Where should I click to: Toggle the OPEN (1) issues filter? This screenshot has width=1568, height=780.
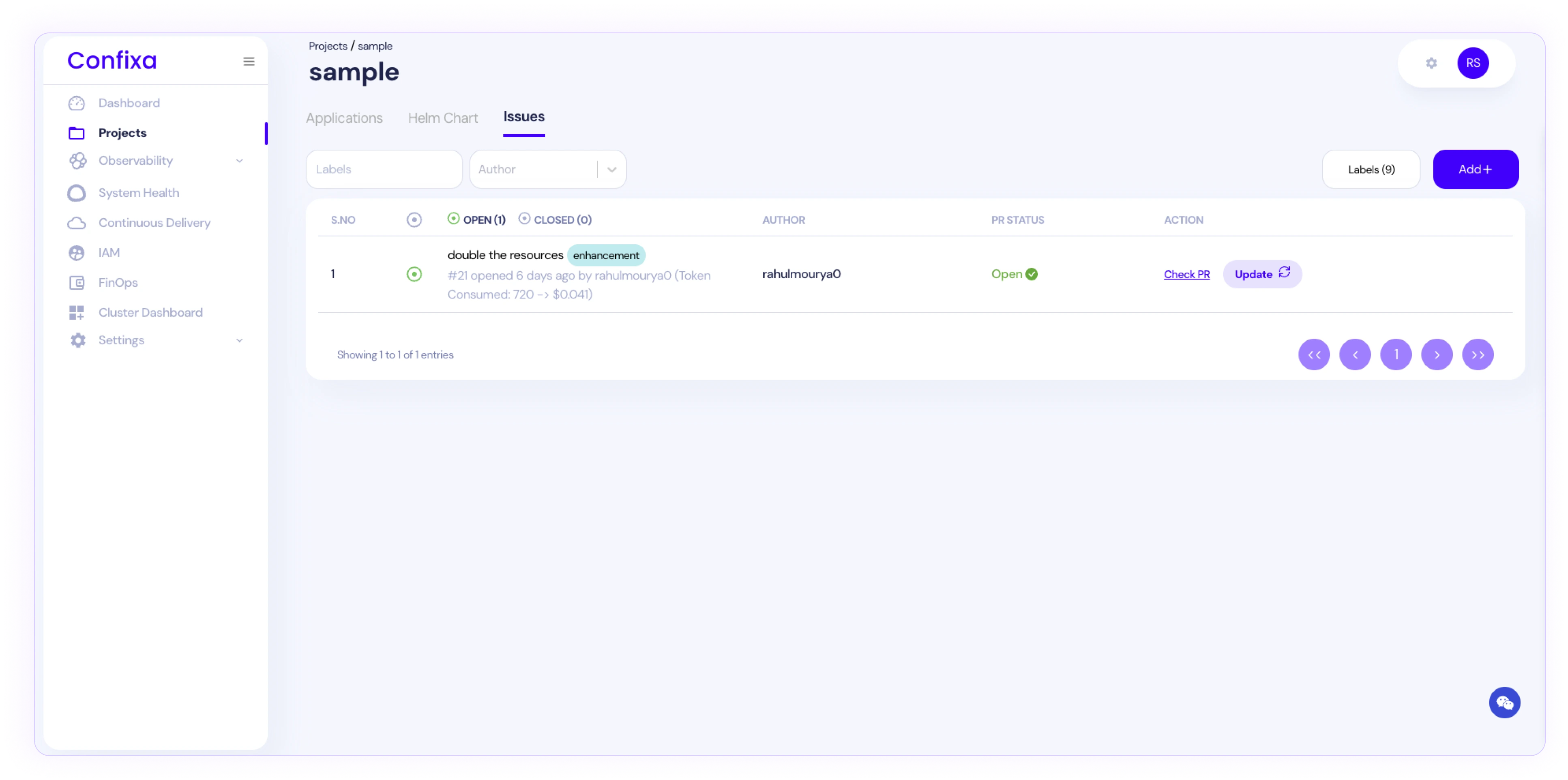coord(476,220)
